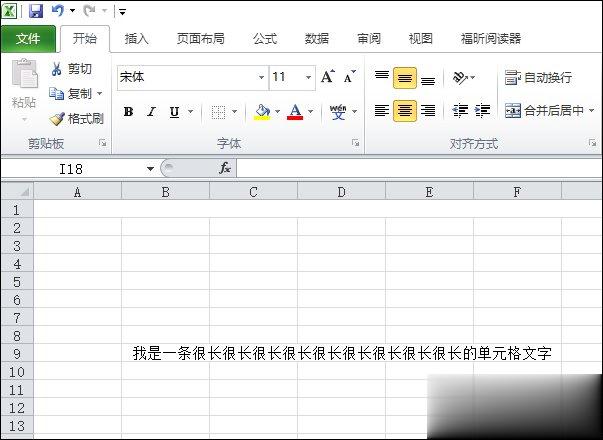
Task: Click 自动换行 wrap text button
Action: coord(538,78)
